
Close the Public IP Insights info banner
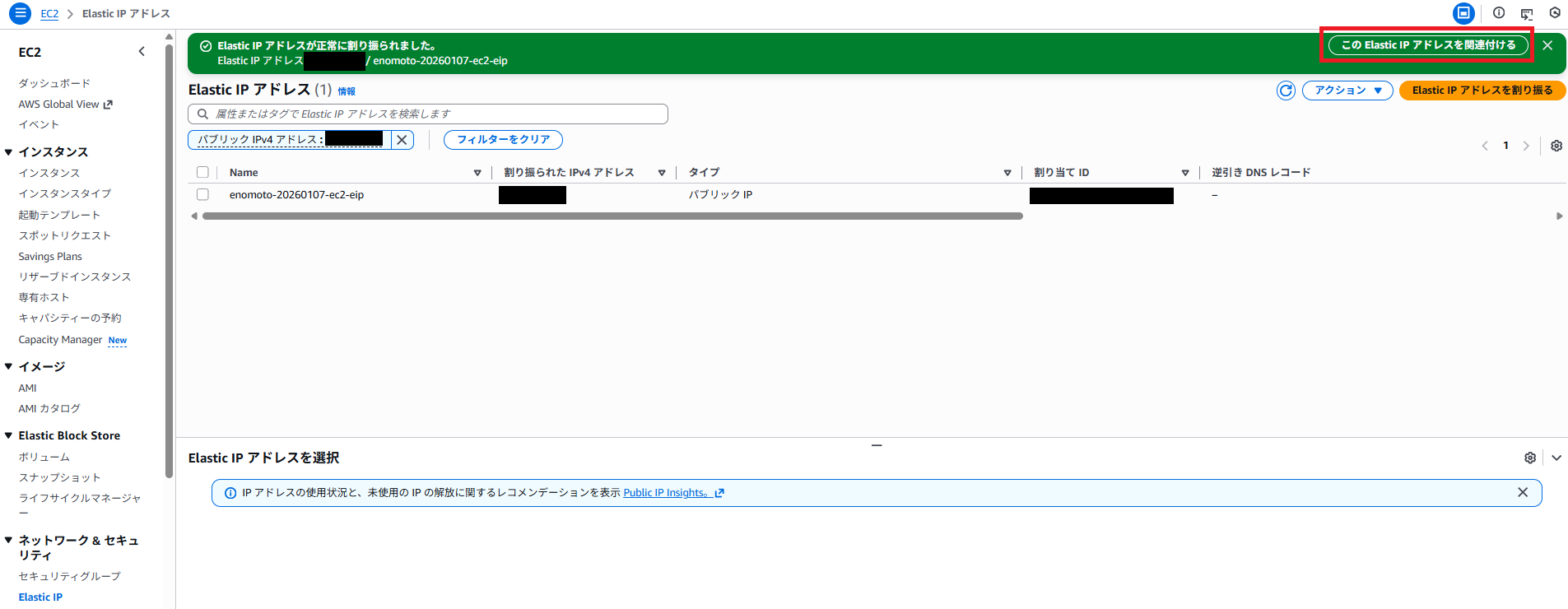pos(1522,492)
